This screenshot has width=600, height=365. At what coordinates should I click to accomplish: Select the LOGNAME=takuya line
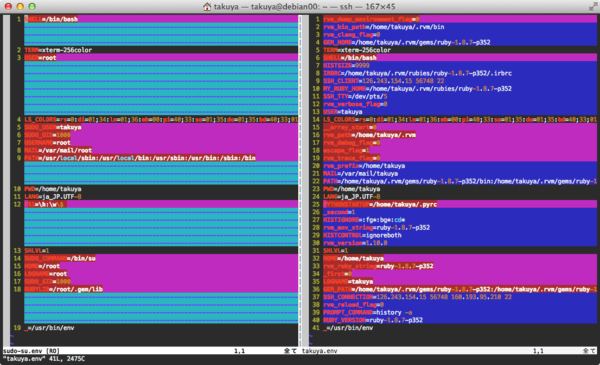348,282
